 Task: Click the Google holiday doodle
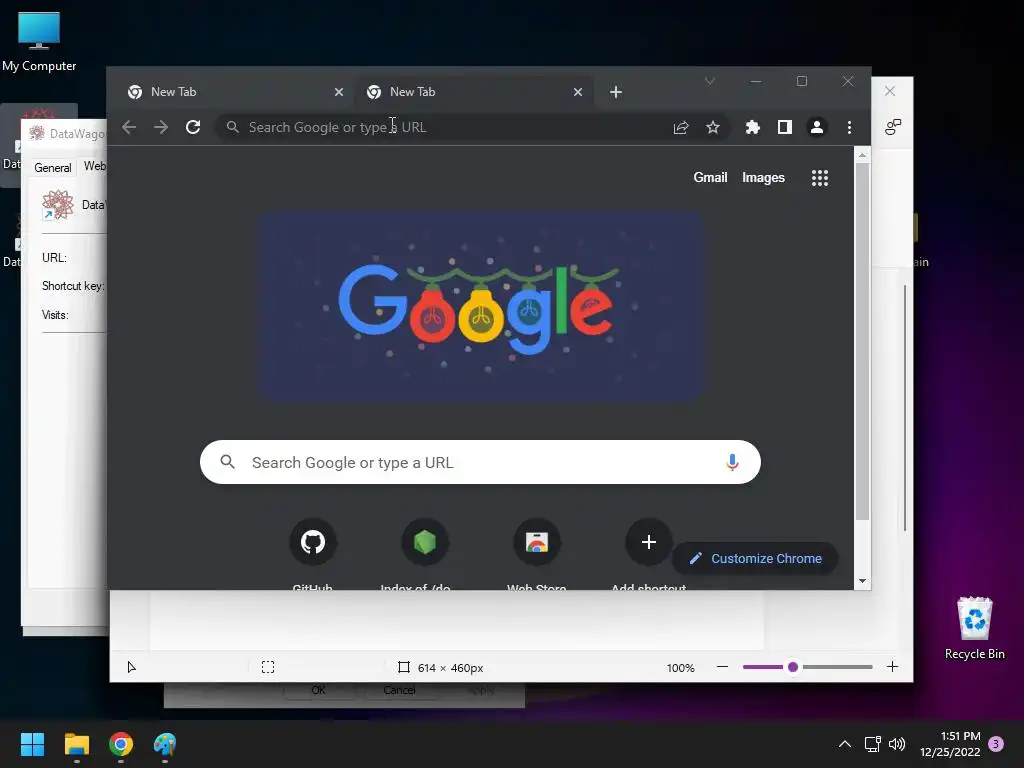pos(482,306)
